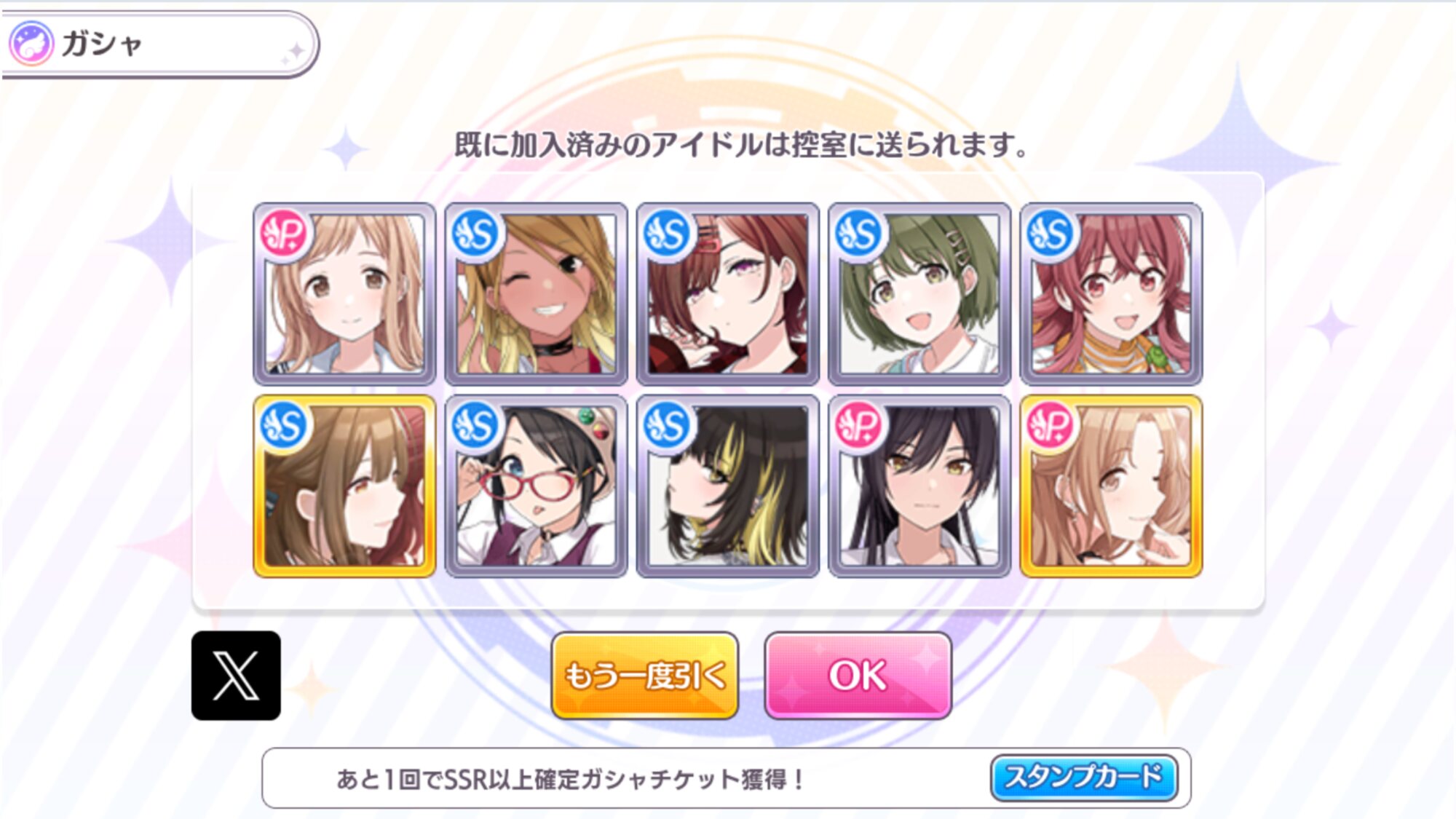Screen dimensions: 1456x819
Task: Click the ガシャ header swirl icon
Action: pos(31,44)
